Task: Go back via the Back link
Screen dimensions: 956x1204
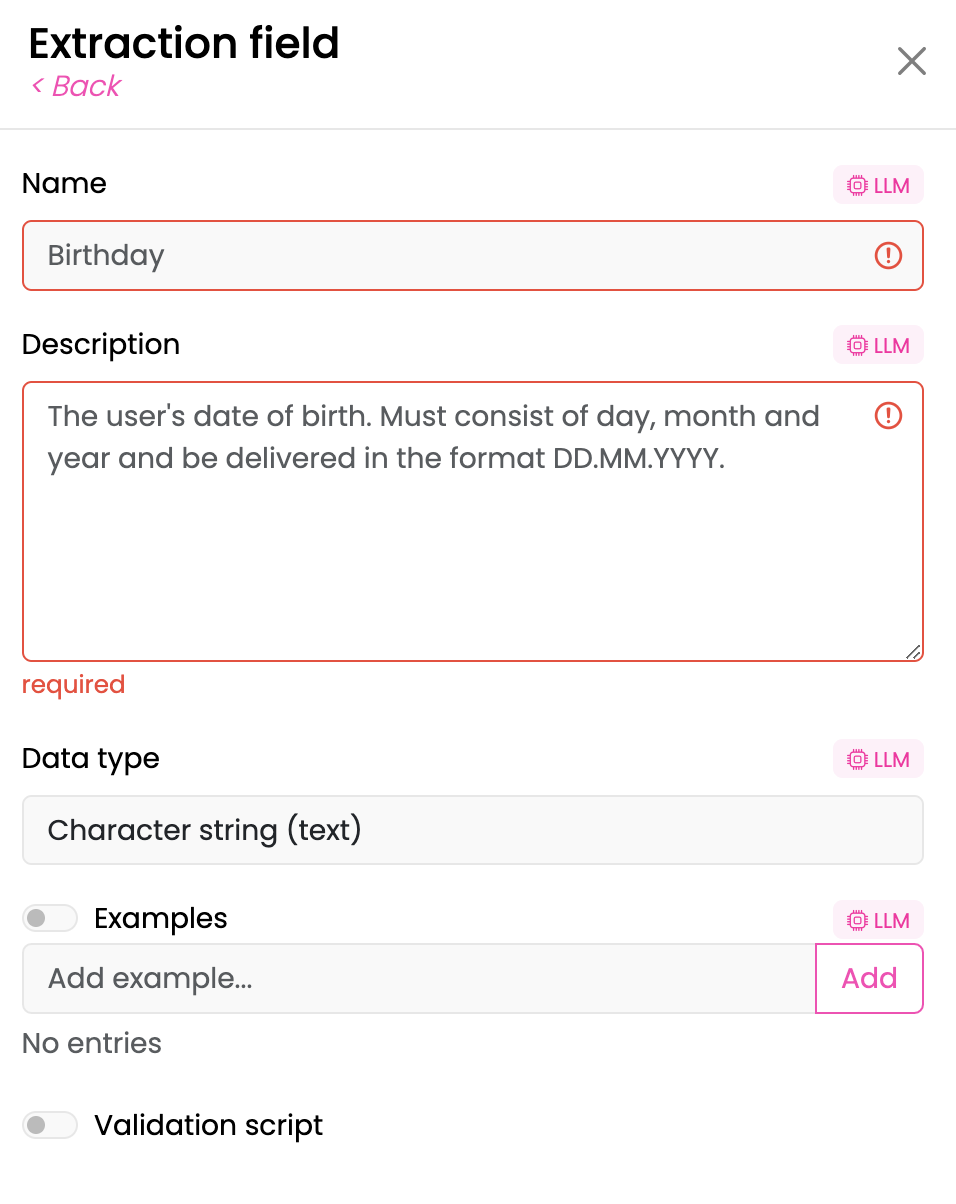Action: pos(76,86)
